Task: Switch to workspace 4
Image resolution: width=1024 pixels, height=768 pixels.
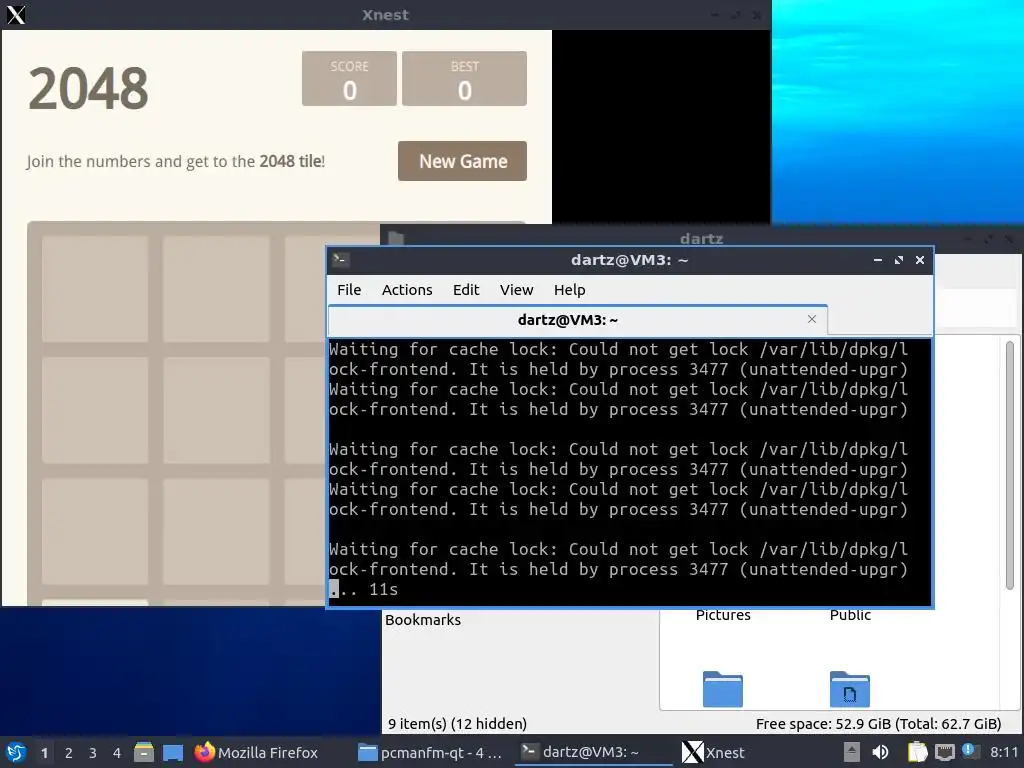Action: [x=117, y=753]
